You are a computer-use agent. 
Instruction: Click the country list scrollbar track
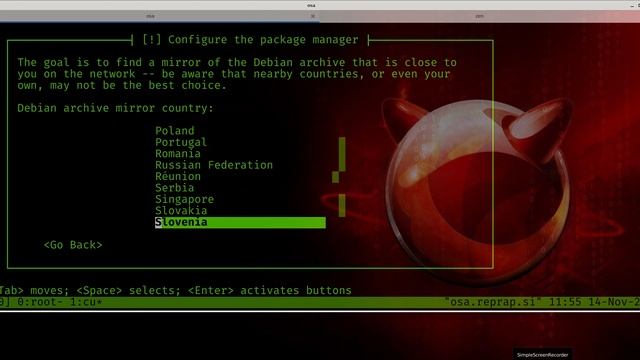(x=341, y=177)
